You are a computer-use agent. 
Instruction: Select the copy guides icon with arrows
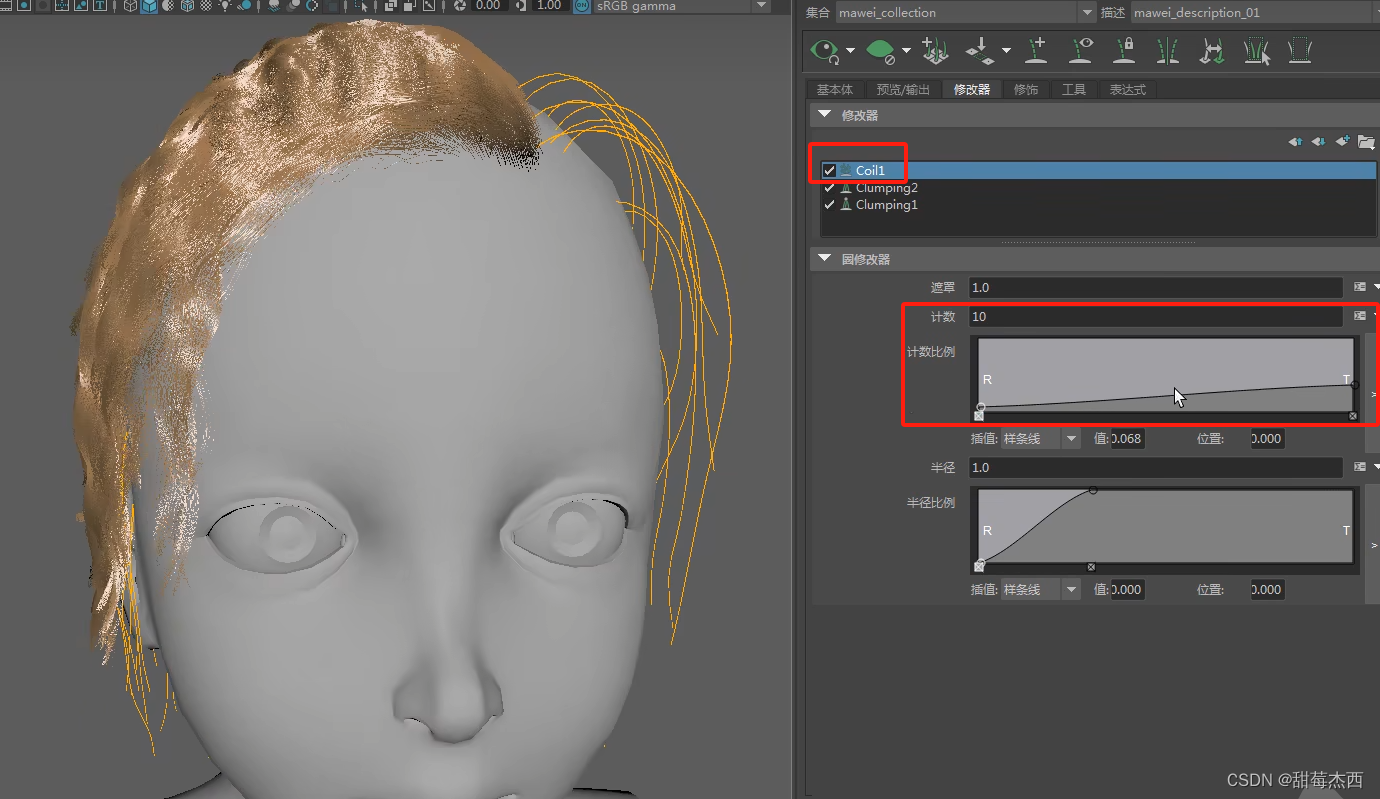coord(1213,49)
